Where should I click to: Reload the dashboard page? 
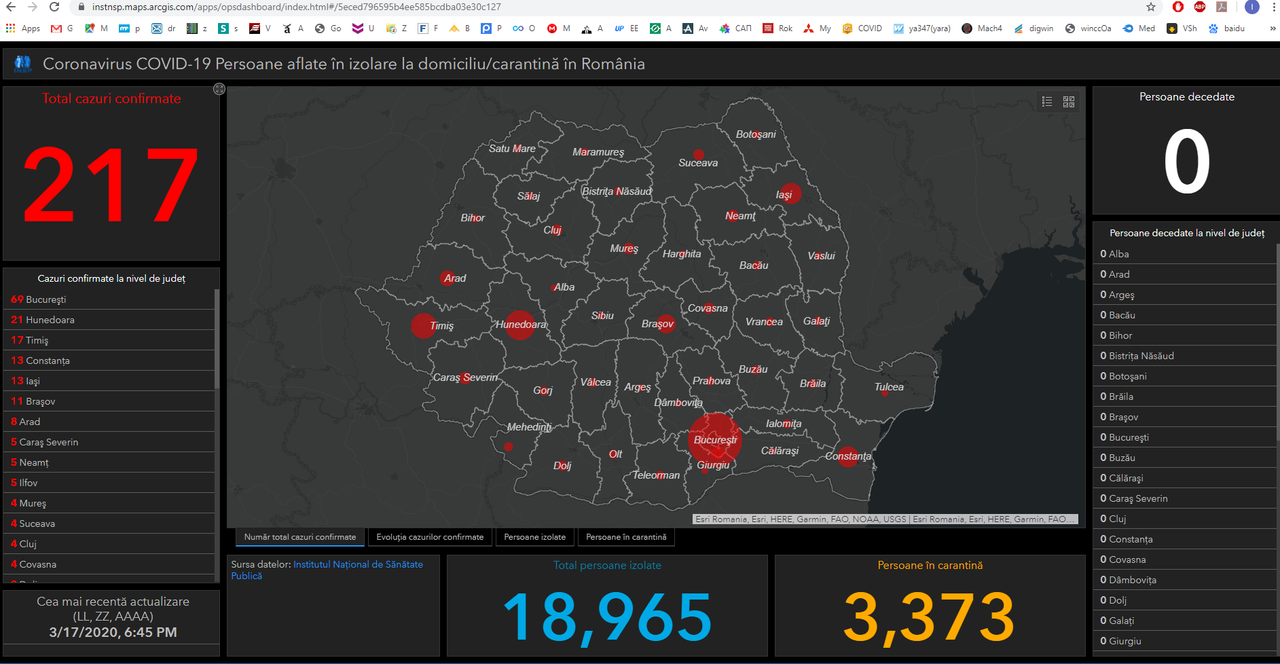coord(54,7)
